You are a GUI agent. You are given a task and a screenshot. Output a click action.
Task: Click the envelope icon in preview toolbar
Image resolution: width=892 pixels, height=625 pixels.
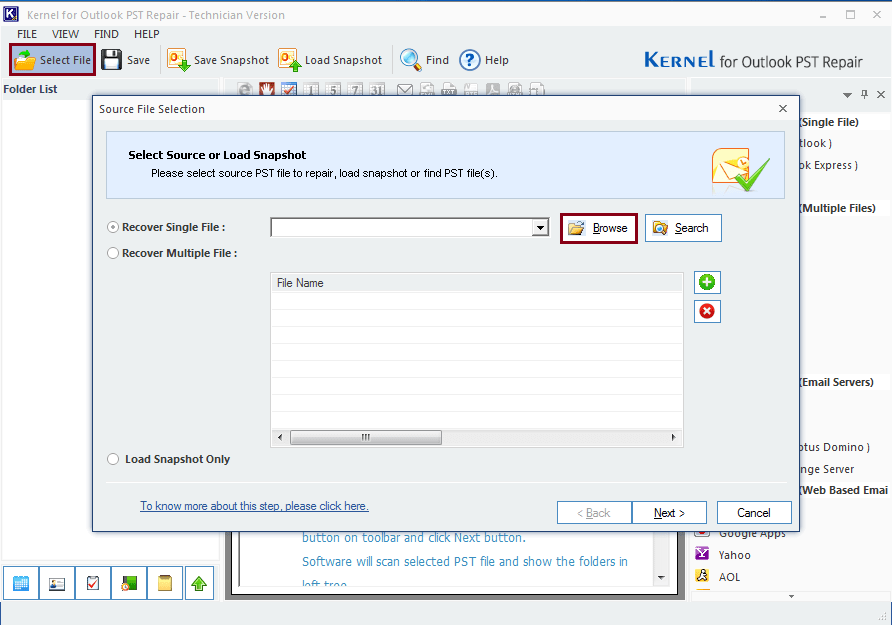[x=404, y=89]
